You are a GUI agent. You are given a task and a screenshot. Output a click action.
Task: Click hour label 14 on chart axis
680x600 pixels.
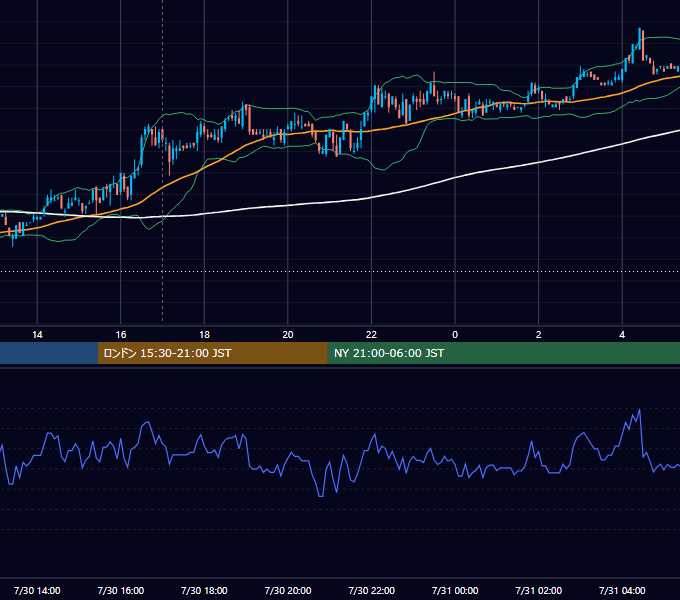pyautogui.click(x=37, y=335)
